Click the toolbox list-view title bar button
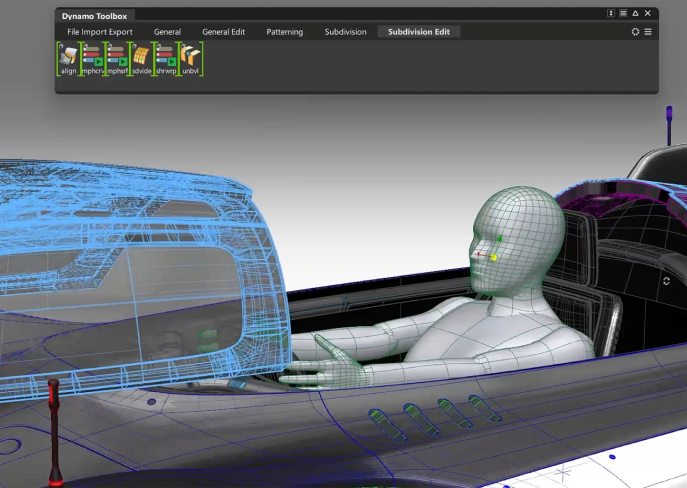The image size is (687, 488). 623,13
